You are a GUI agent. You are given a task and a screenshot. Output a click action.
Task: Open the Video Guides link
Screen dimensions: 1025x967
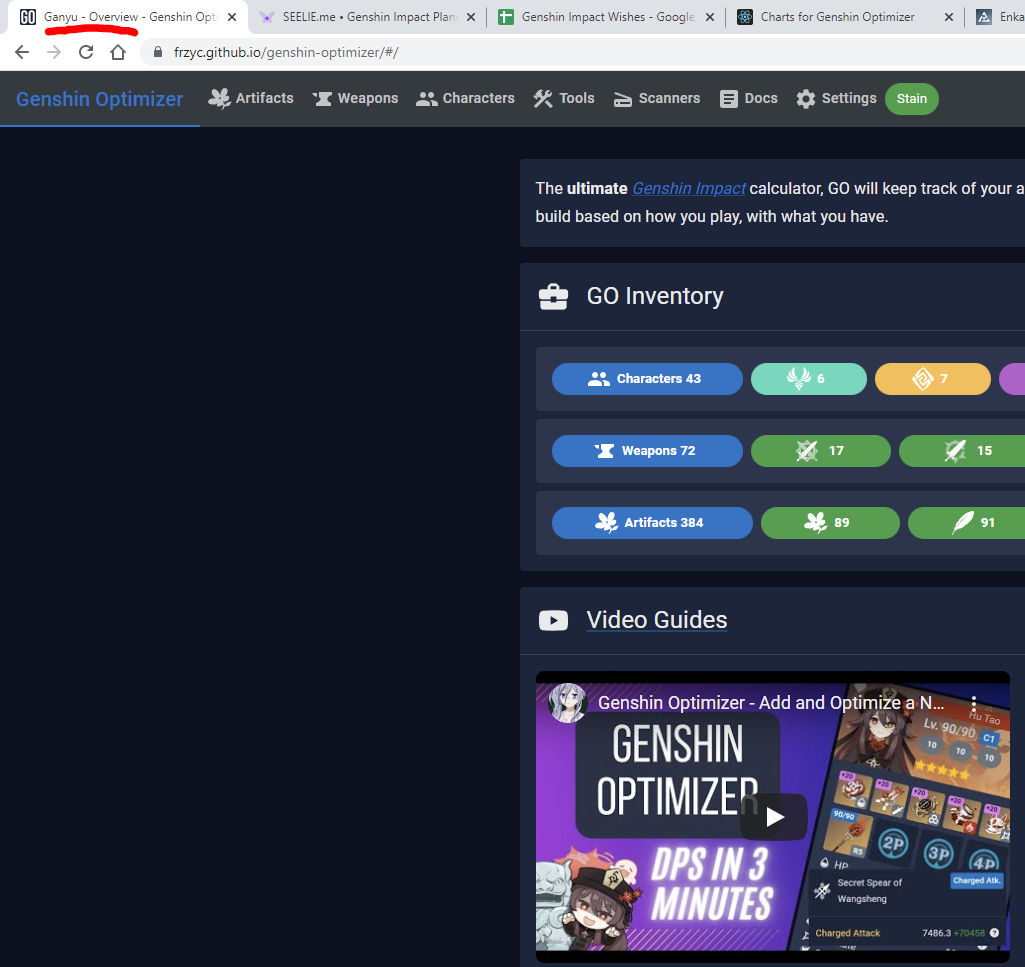tap(656, 620)
